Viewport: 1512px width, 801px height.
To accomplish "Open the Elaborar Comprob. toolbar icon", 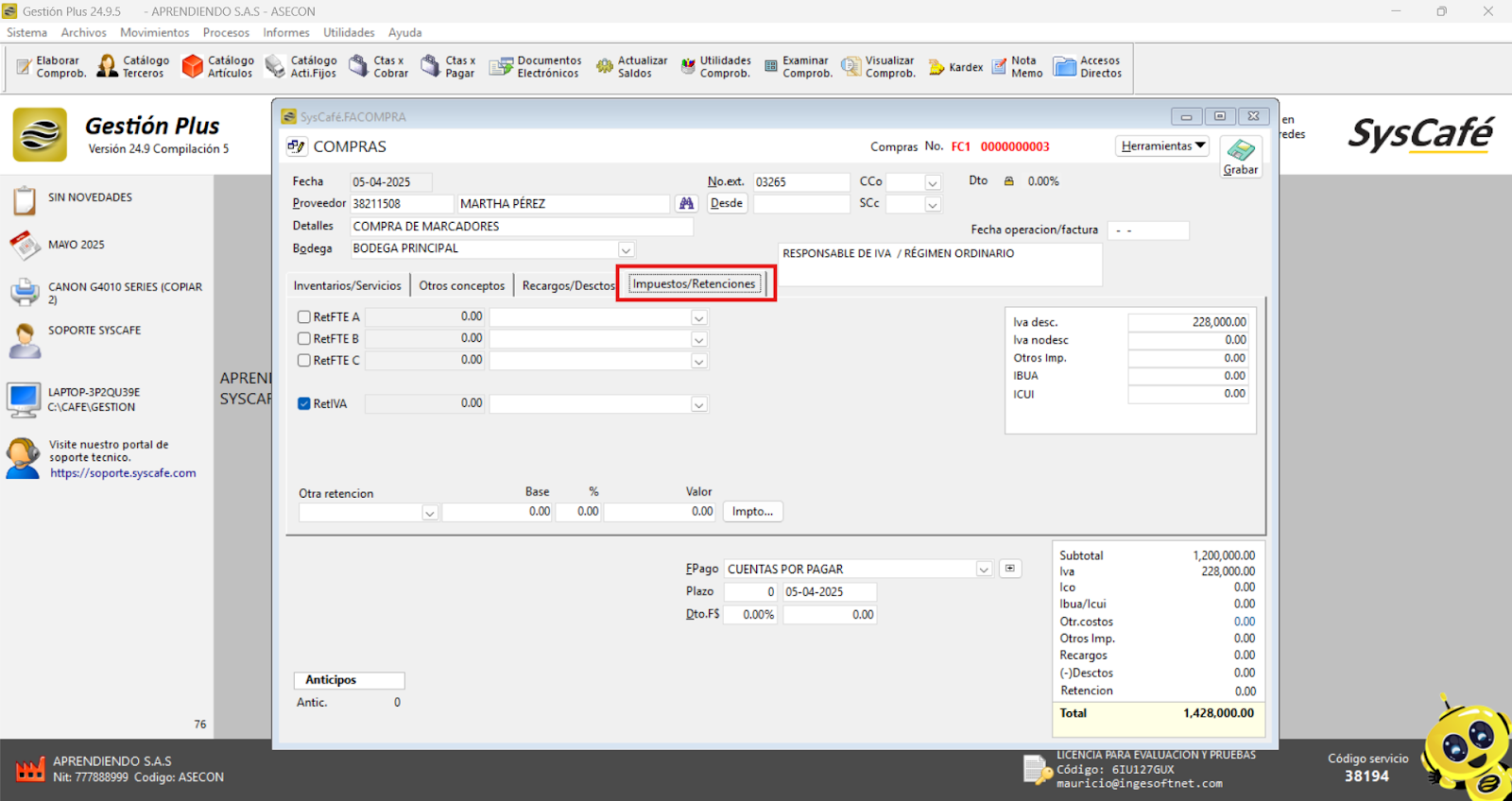I will [x=51, y=67].
